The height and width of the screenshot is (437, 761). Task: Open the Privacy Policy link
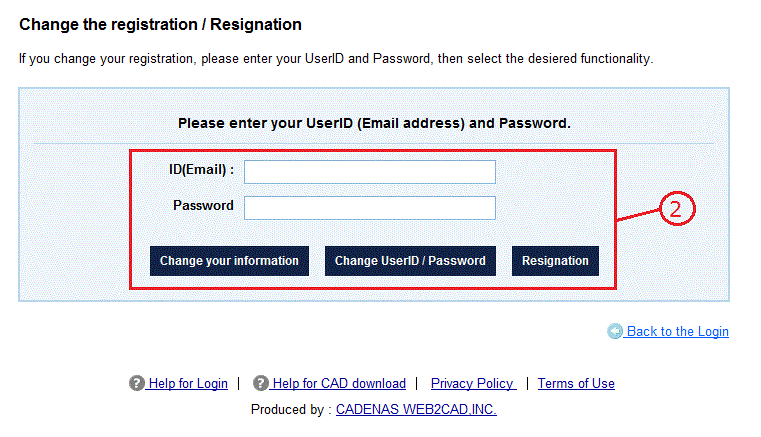click(x=473, y=383)
